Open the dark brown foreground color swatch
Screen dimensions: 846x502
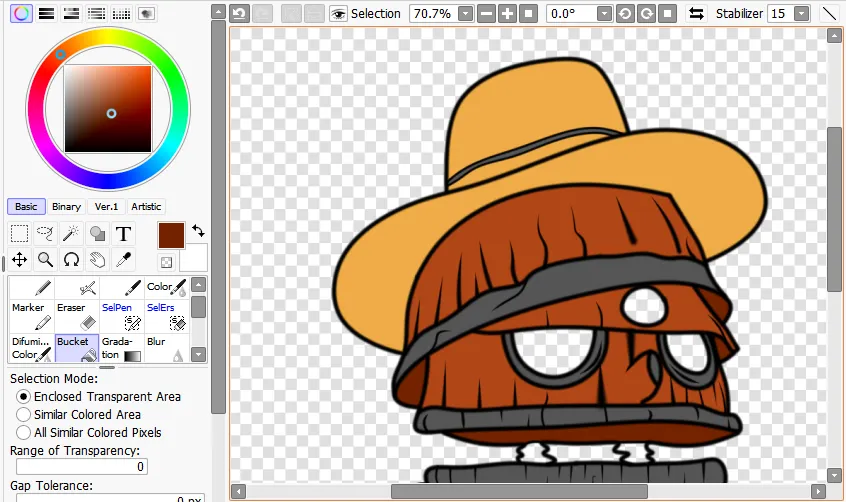coord(171,235)
